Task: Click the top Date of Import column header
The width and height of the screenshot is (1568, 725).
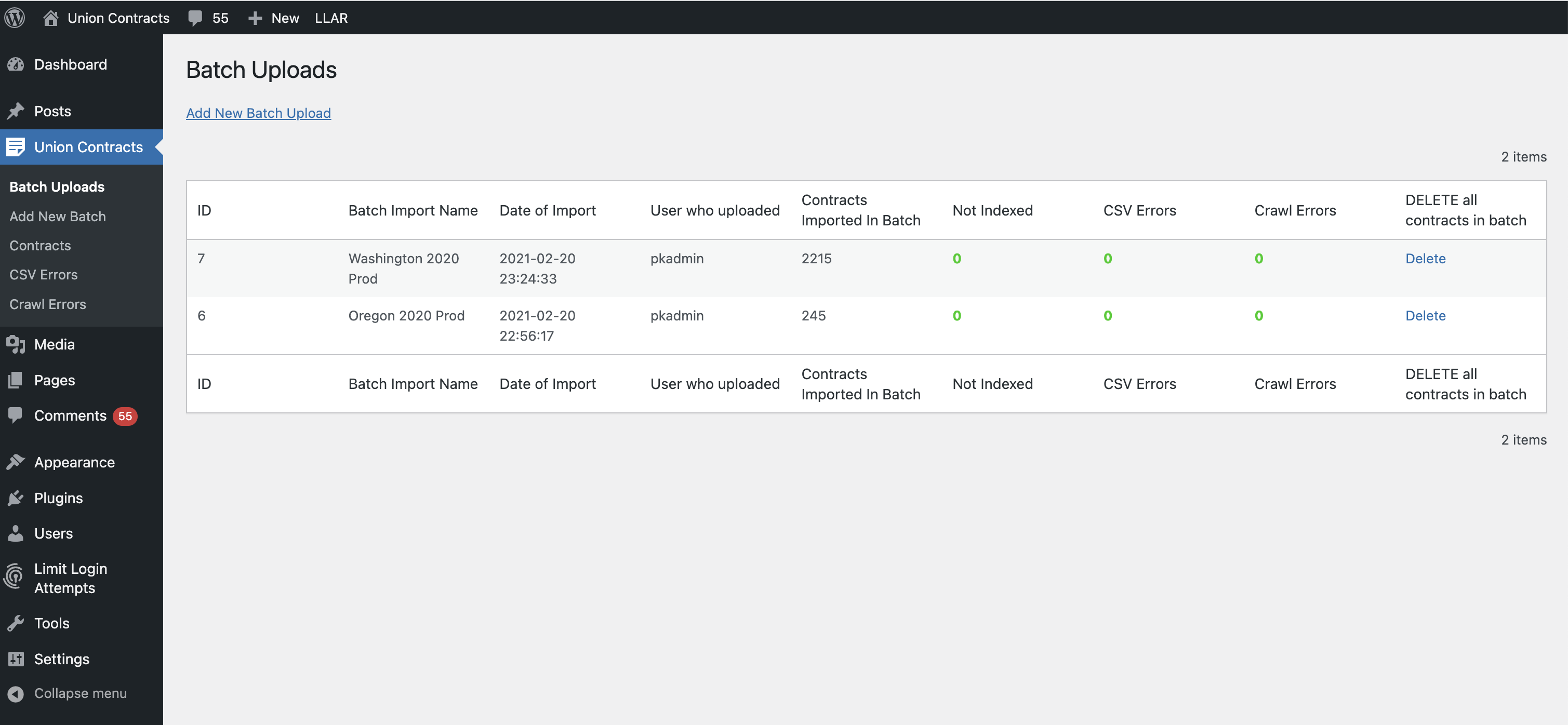Action: pos(547,210)
